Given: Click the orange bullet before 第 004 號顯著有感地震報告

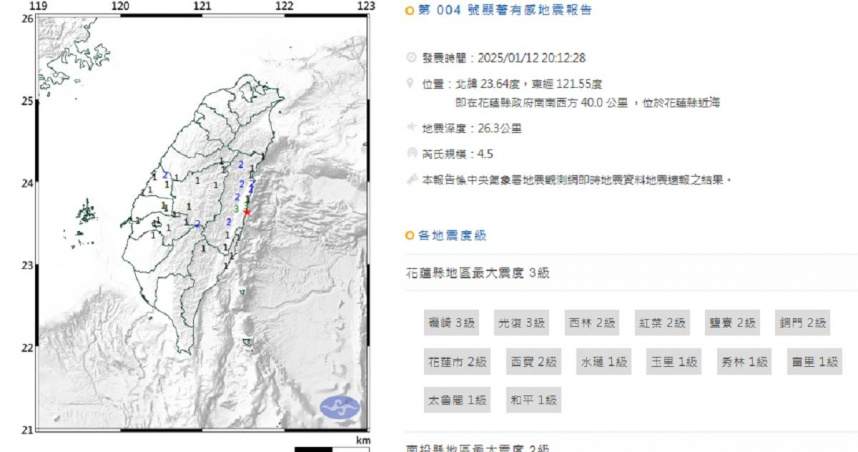Looking at the screenshot, I should [x=409, y=10].
